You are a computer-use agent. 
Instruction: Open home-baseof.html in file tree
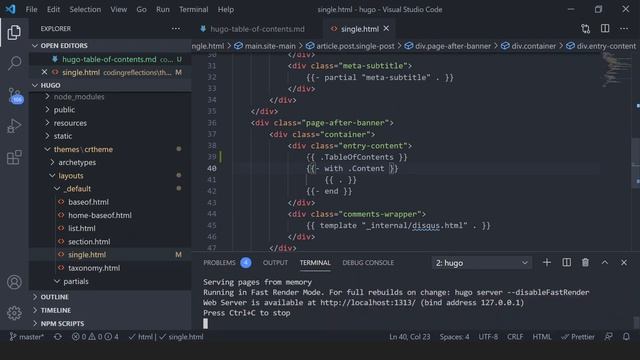pos(100,215)
